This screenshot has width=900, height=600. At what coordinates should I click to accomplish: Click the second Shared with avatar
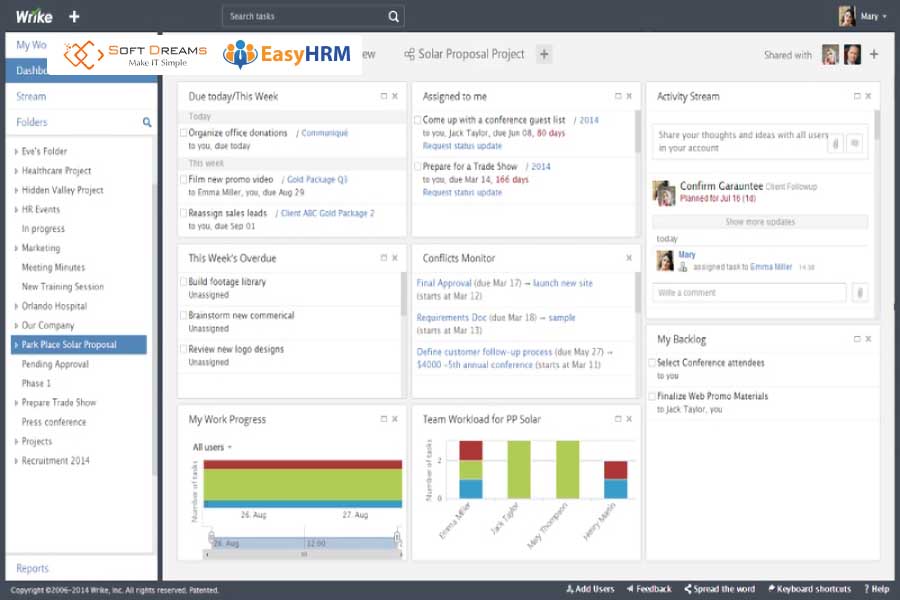[x=852, y=55]
